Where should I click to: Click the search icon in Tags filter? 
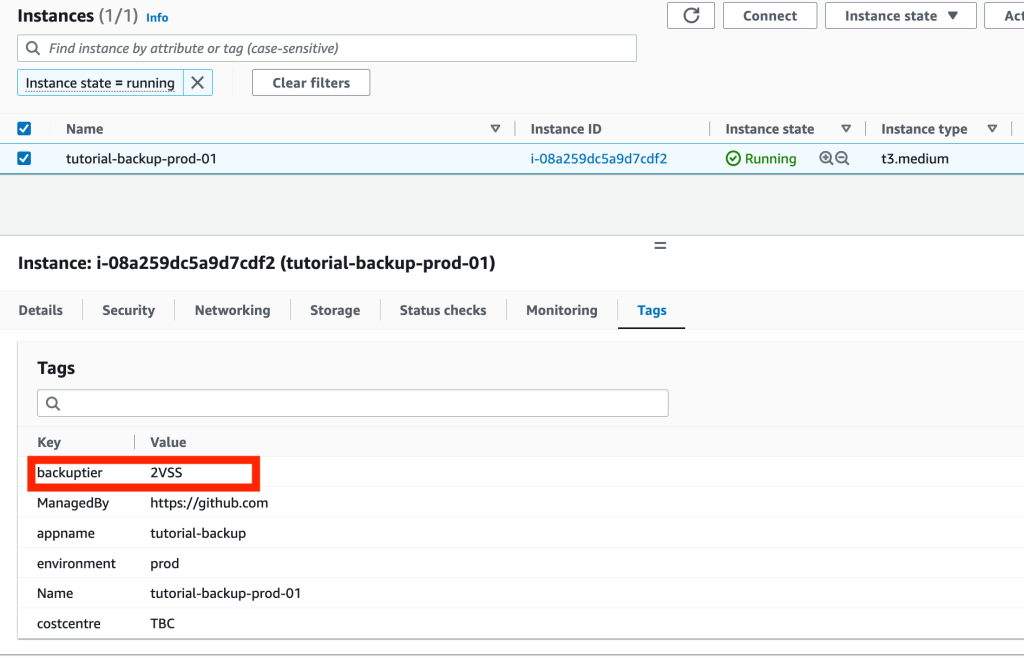pyautogui.click(x=53, y=403)
